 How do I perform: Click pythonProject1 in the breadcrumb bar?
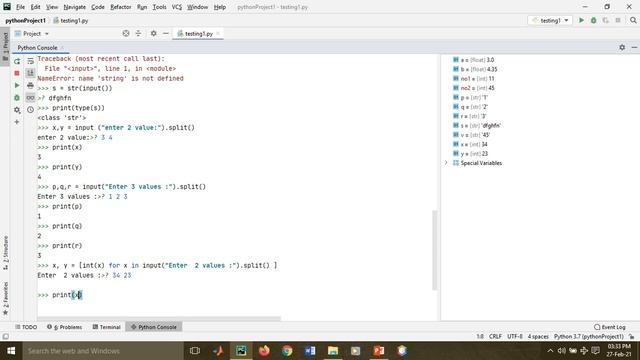click(25, 20)
